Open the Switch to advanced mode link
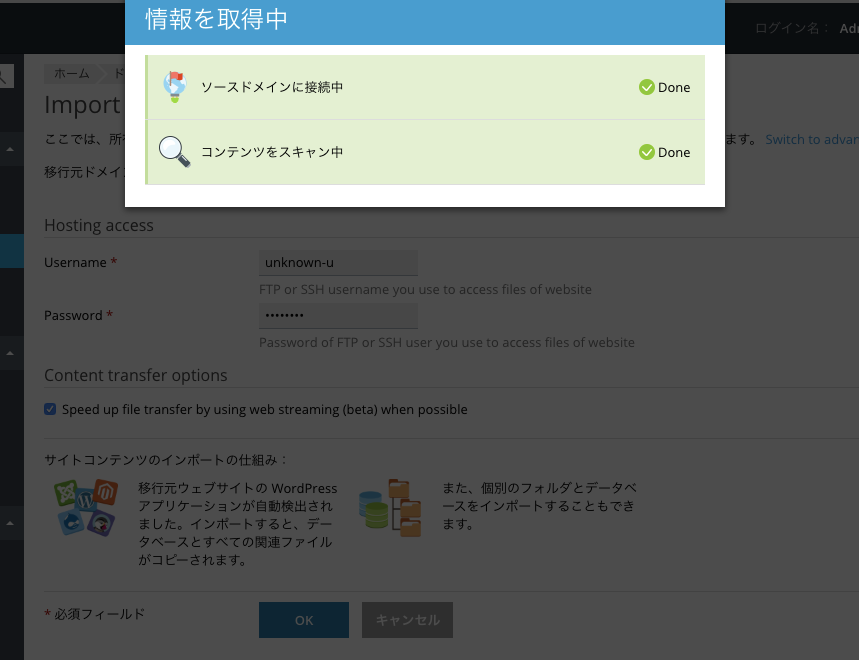 (x=812, y=140)
